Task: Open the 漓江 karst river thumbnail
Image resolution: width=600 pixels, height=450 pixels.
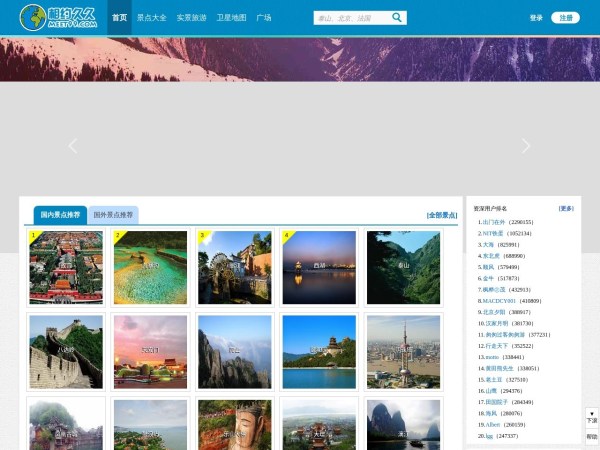Action: [403, 425]
